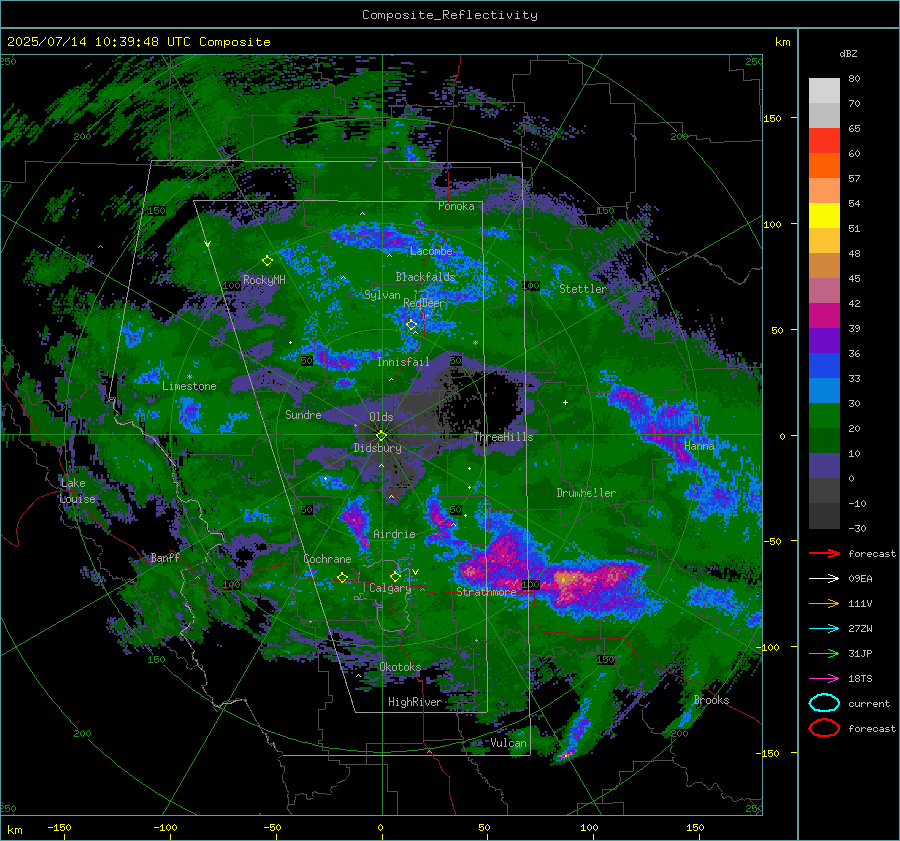Select the red legend swatch below 65

tap(824, 140)
